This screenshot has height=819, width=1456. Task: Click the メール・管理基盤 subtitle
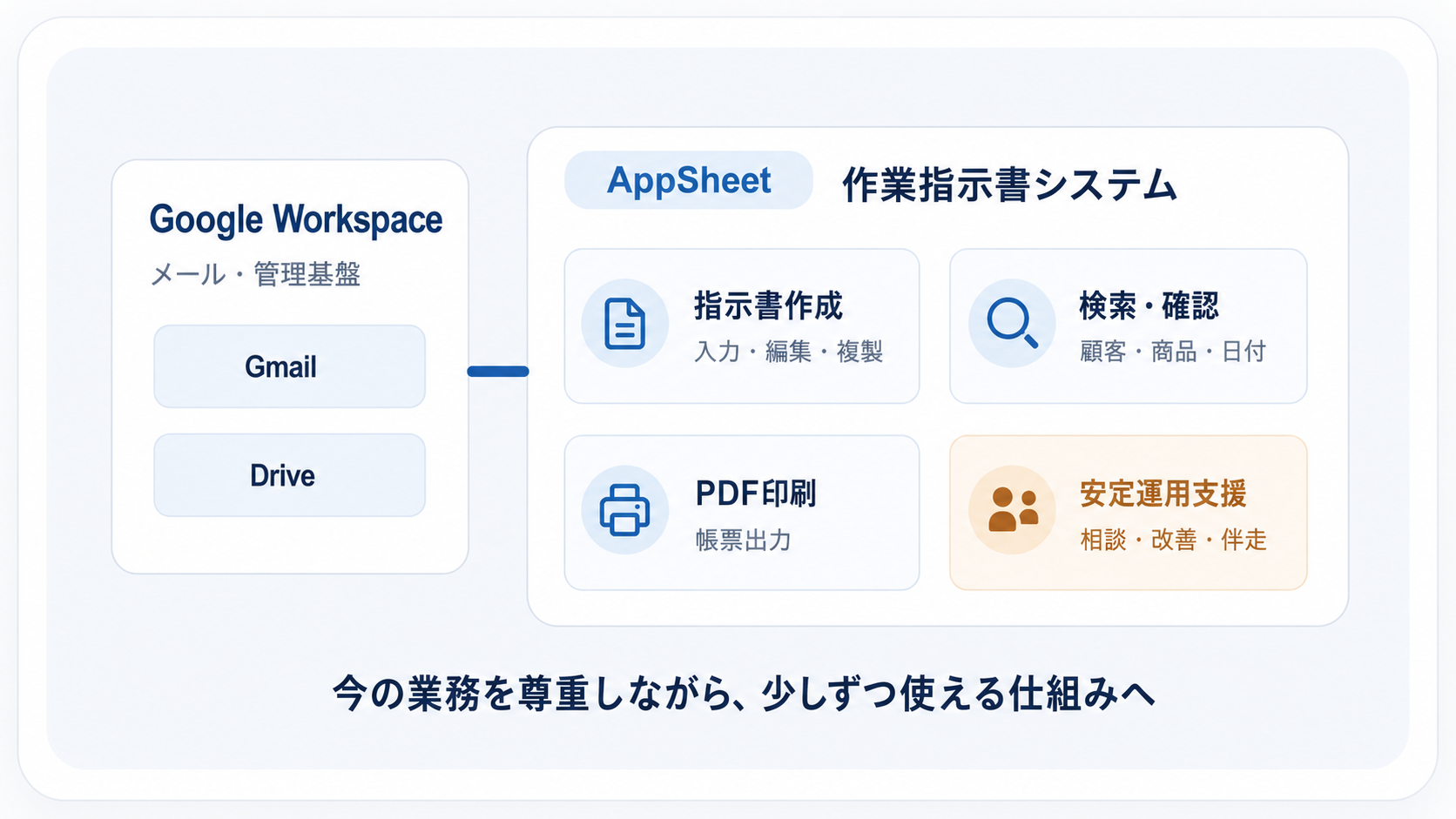255,274
